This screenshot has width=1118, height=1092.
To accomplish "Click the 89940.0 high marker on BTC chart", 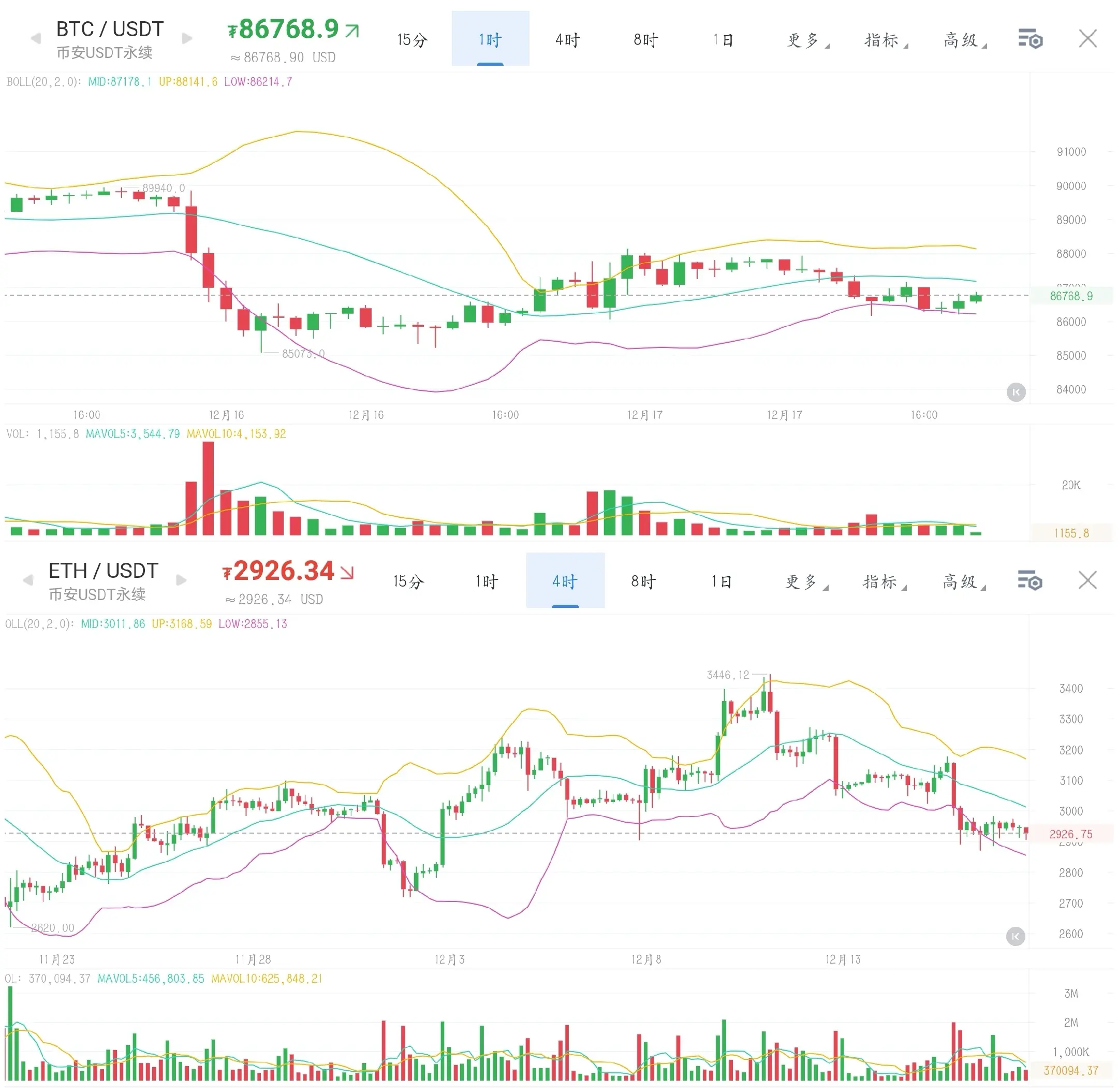I will coord(164,188).
